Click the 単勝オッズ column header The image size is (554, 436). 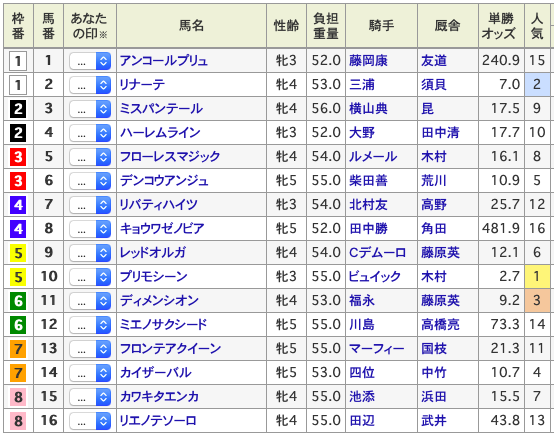pyautogui.click(x=501, y=26)
